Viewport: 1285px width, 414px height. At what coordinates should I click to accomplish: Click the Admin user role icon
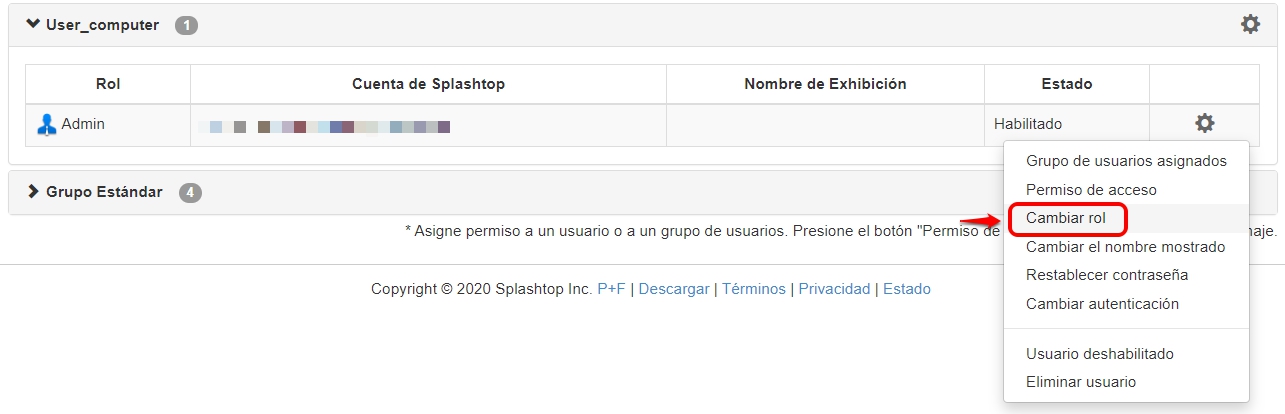pos(46,125)
